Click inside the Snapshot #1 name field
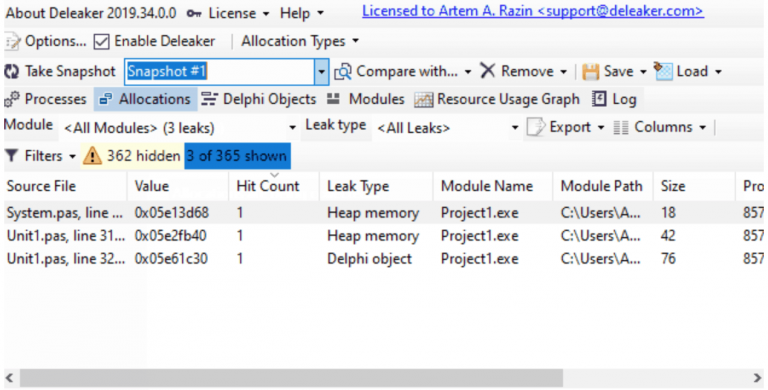The height and width of the screenshot is (390, 768). (x=219, y=72)
